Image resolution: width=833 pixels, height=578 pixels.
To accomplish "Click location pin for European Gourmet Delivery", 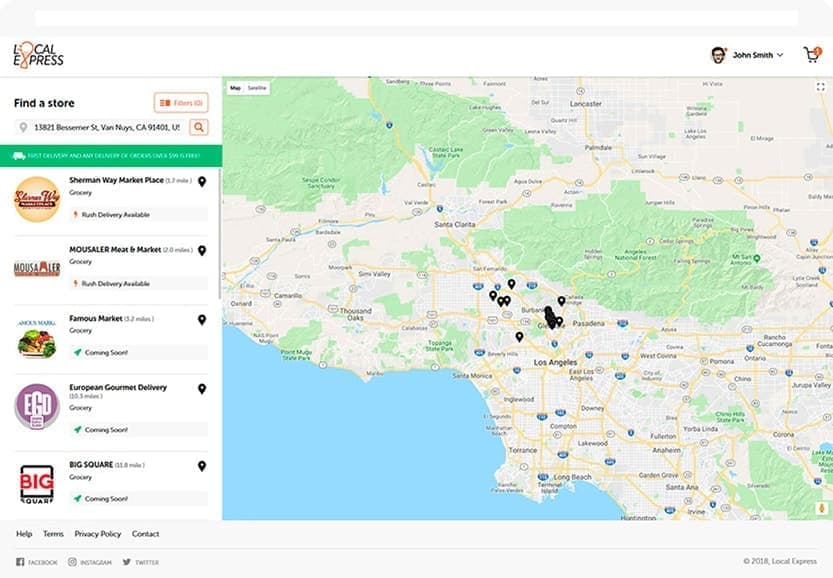I will tap(202, 389).
